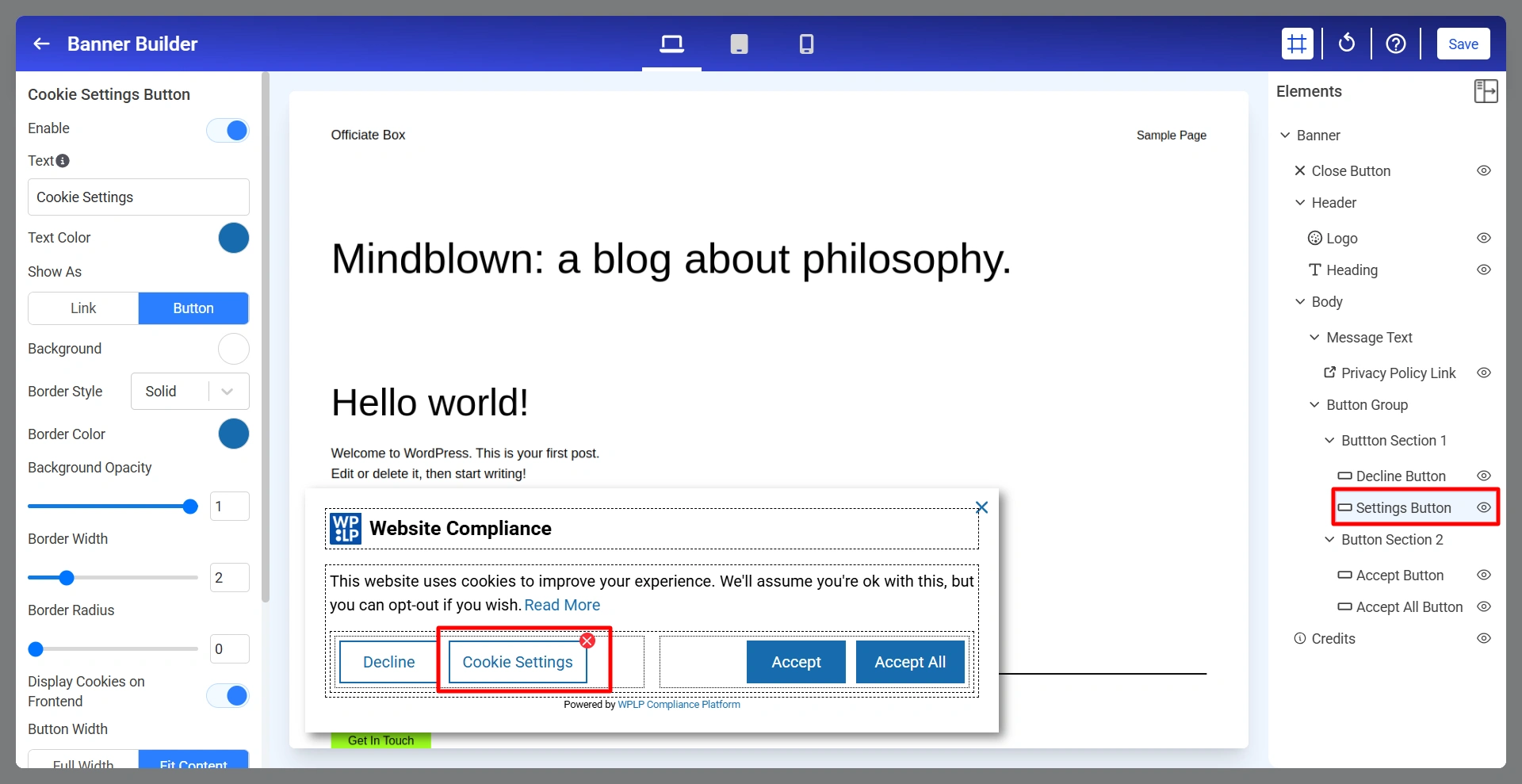Toggle visibility of Decline Button
The height and width of the screenshot is (784, 1522).
pos(1484,476)
